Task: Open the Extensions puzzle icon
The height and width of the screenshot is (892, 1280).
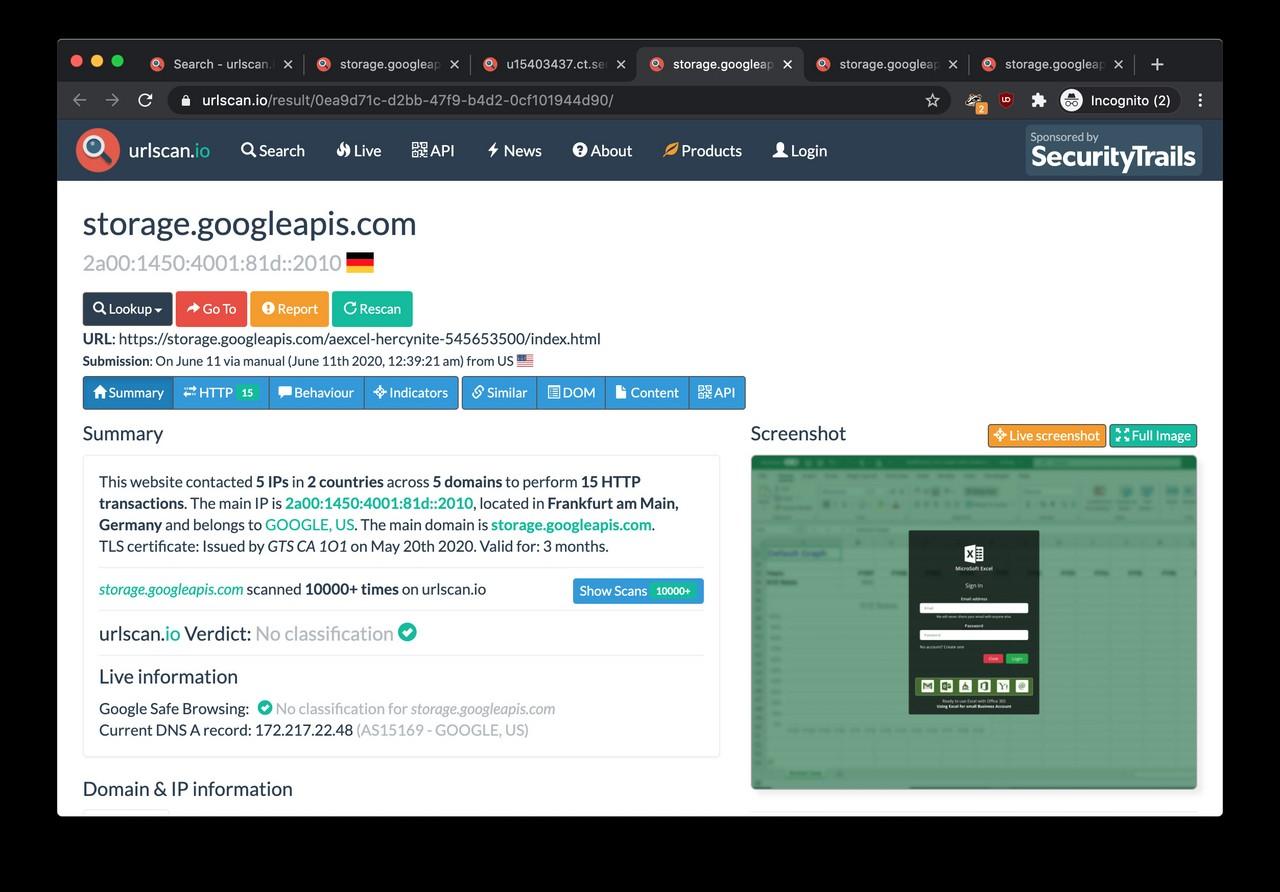Action: (1038, 100)
